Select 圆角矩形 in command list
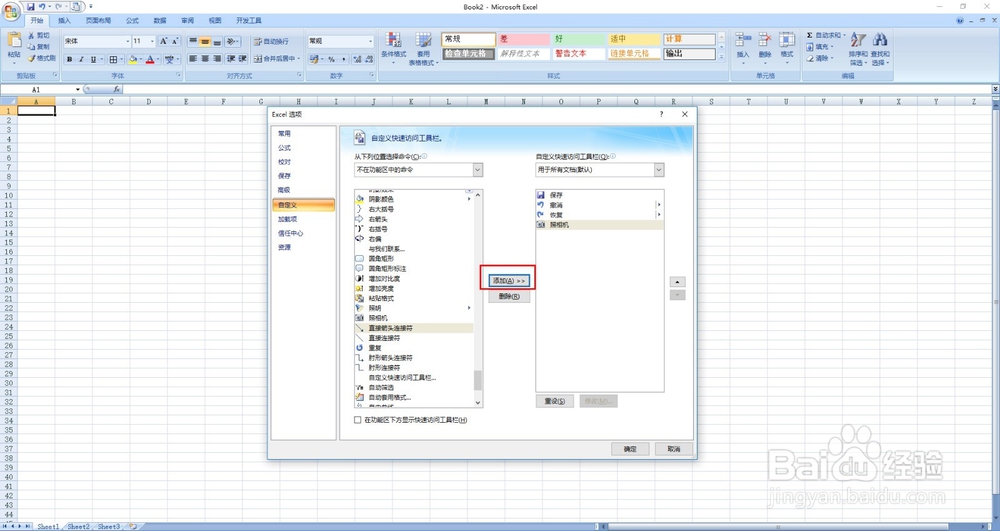Screen dimensions: 1000x531 (x=414, y=259)
